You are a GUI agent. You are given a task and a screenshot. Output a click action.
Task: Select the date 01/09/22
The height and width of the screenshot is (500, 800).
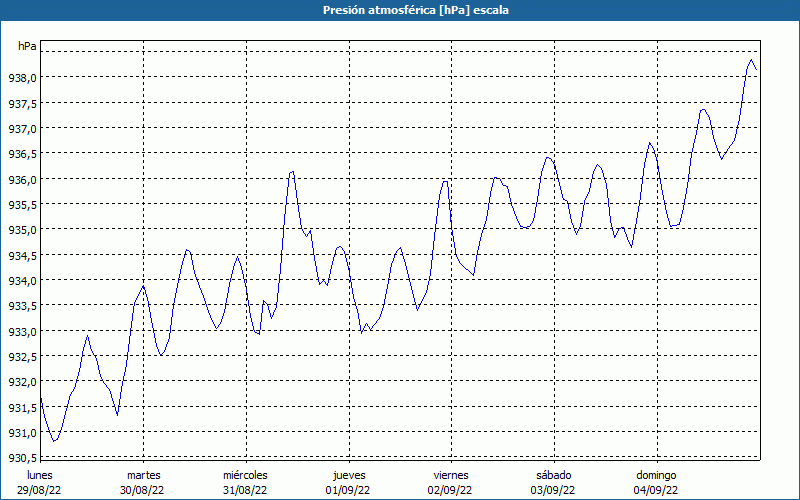coord(348,490)
